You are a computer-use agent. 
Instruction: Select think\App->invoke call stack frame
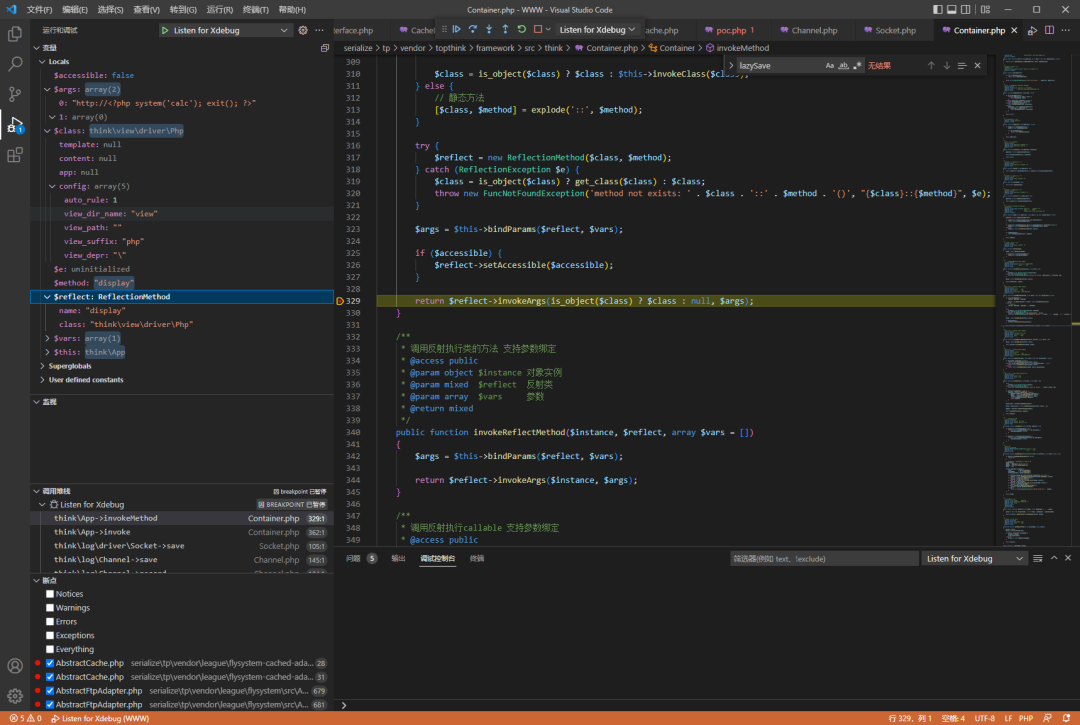92,532
